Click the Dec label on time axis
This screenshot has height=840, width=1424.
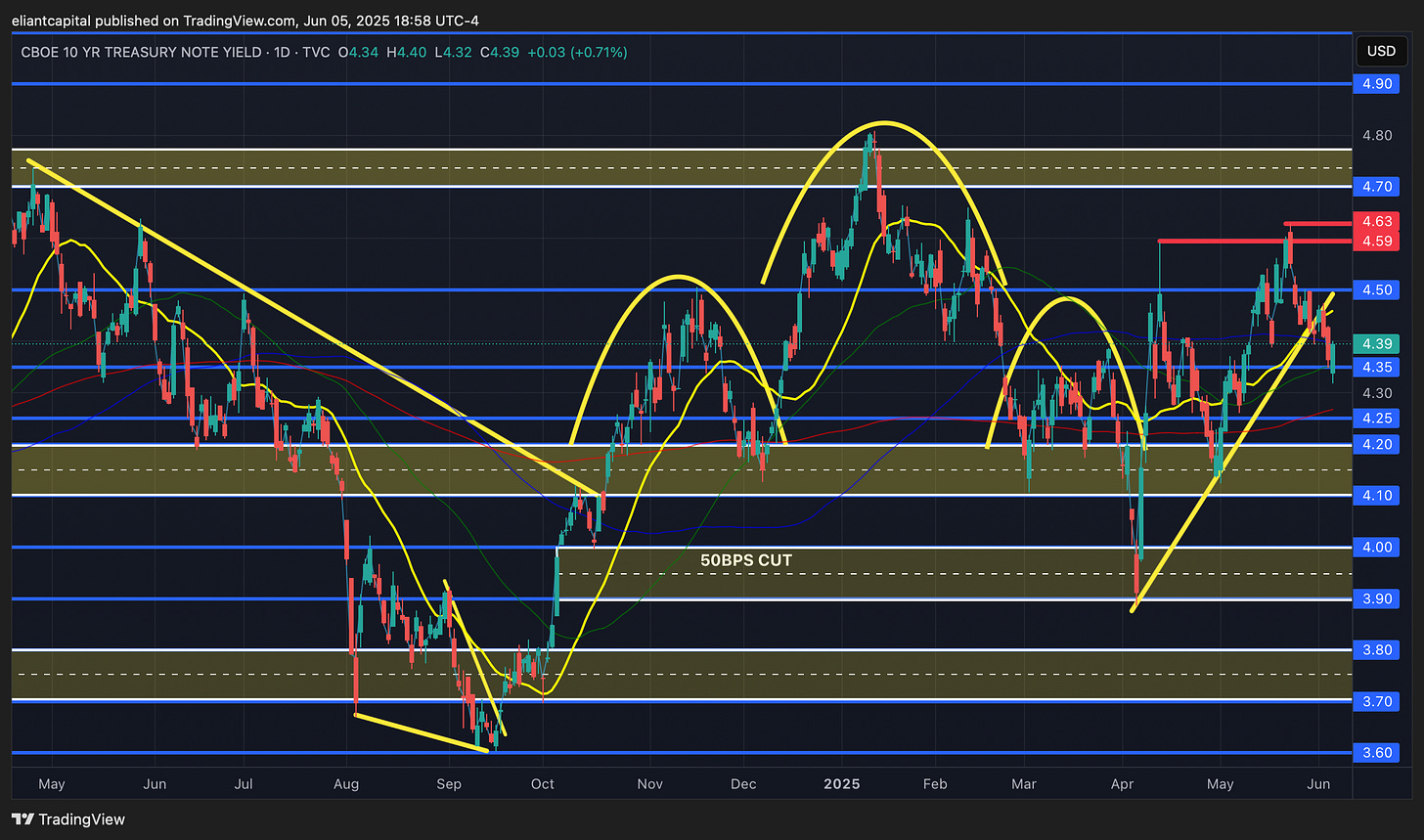click(x=743, y=784)
